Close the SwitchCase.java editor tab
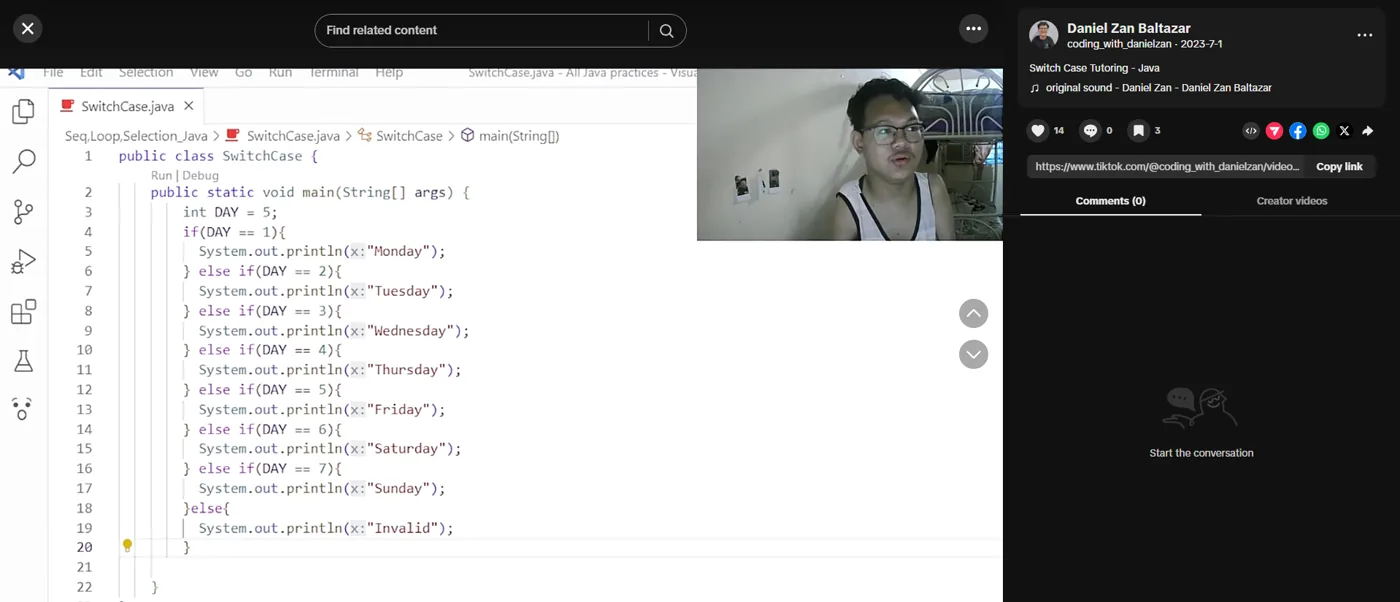1400x602 pixels. [x=188, y=106]
